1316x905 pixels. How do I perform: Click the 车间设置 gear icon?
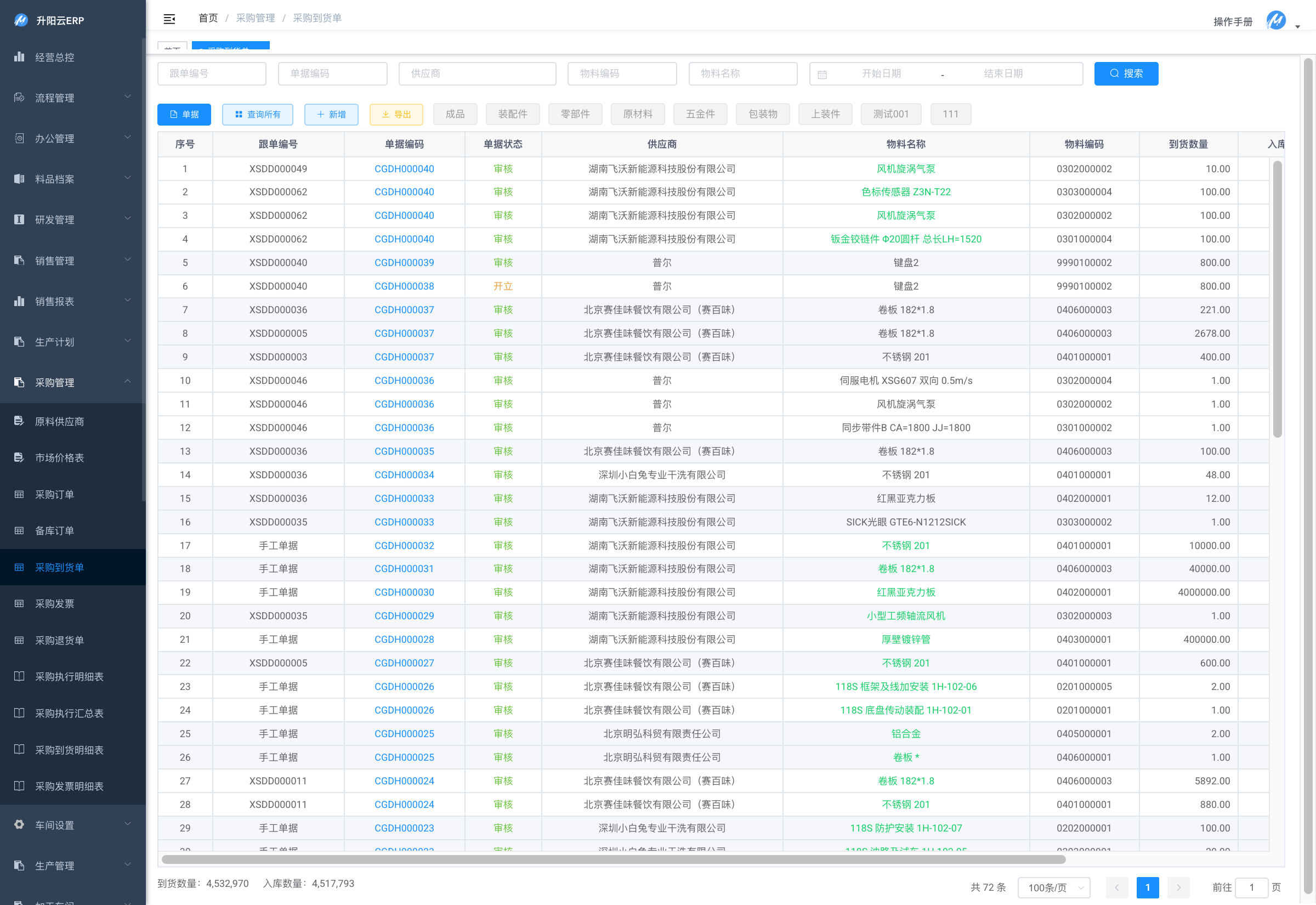tap(19, 824)
